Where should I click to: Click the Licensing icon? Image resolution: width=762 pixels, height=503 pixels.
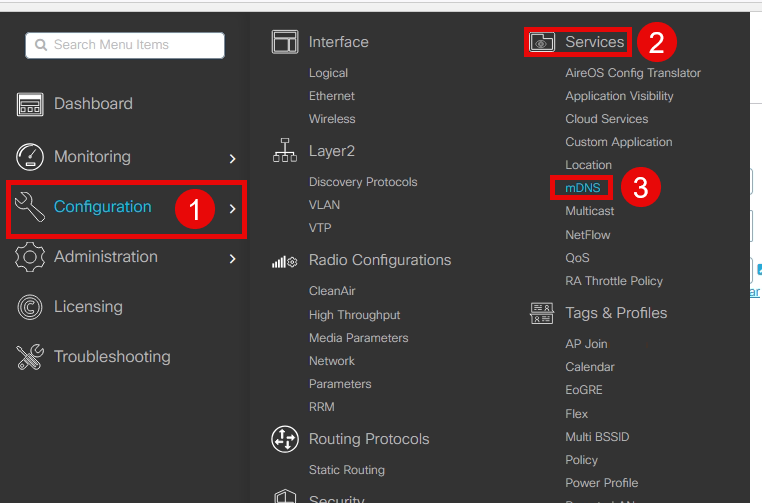coord(30,307)
